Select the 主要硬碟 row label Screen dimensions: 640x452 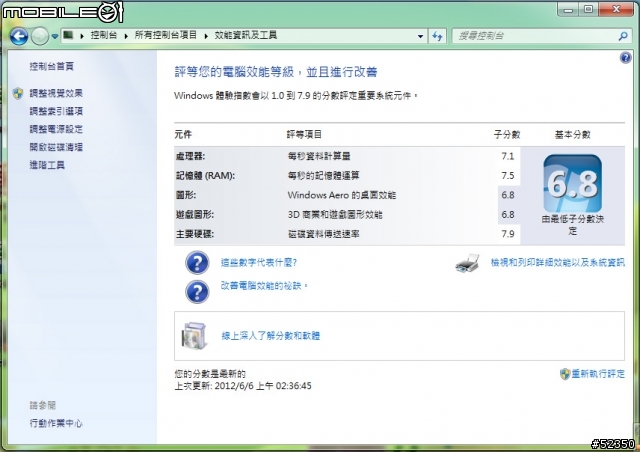coord(195,234)
